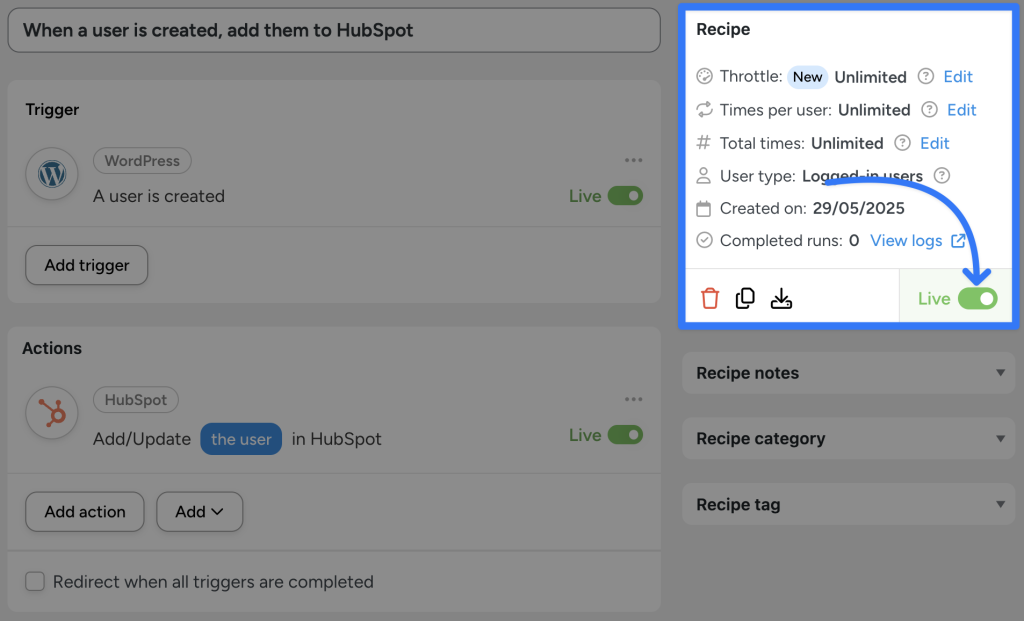
Task: Open the trigger options three-dot menu
Action: (633, 160)
